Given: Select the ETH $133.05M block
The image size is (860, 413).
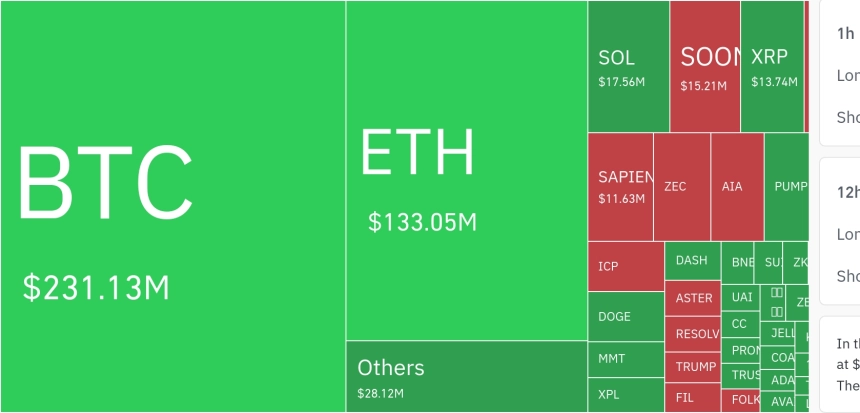Looking at the screenshot, I should (x=466, y=170).
